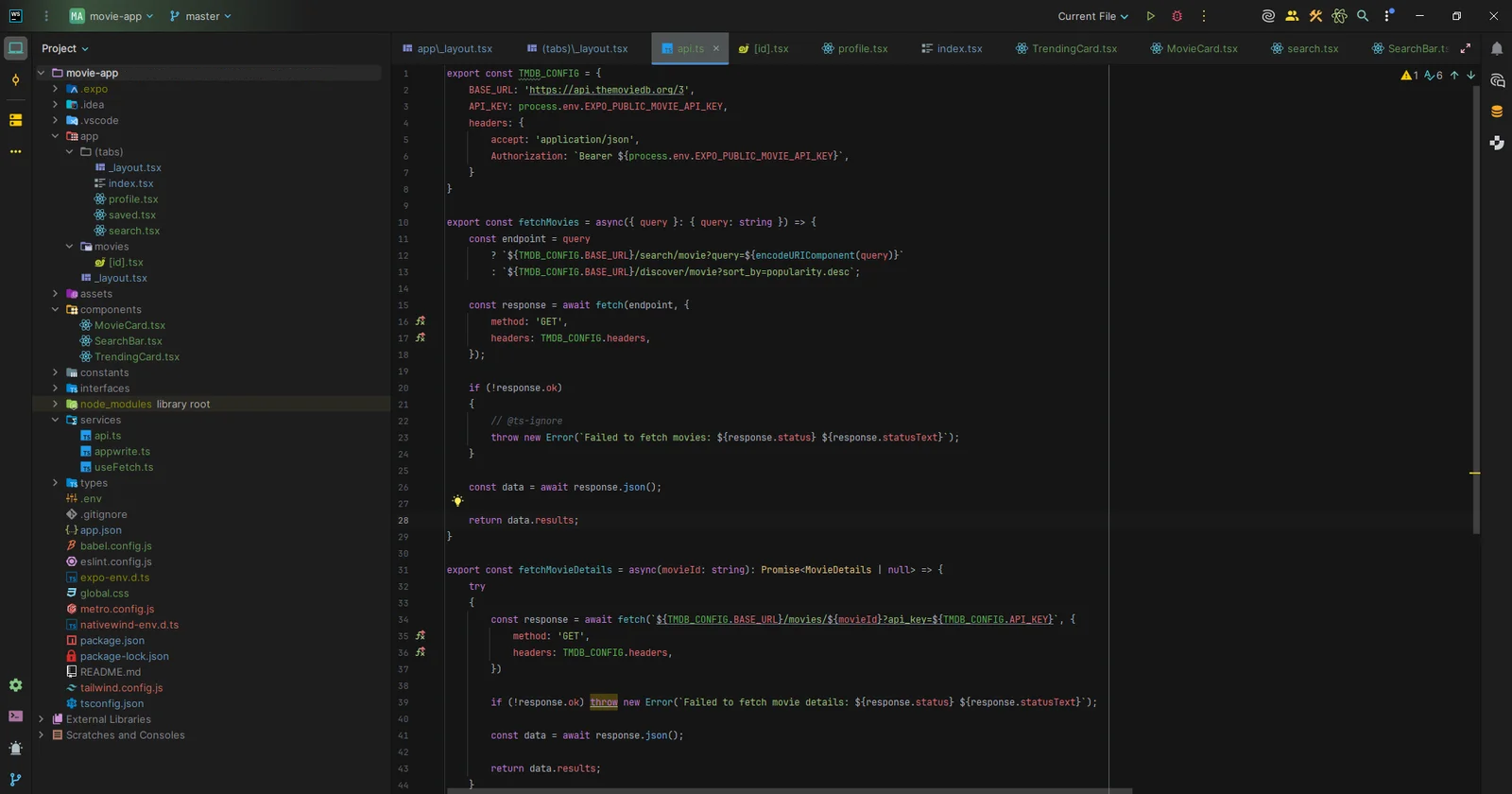
Task: Open the Notifications bell icon
Action: tap(1497, 48)
